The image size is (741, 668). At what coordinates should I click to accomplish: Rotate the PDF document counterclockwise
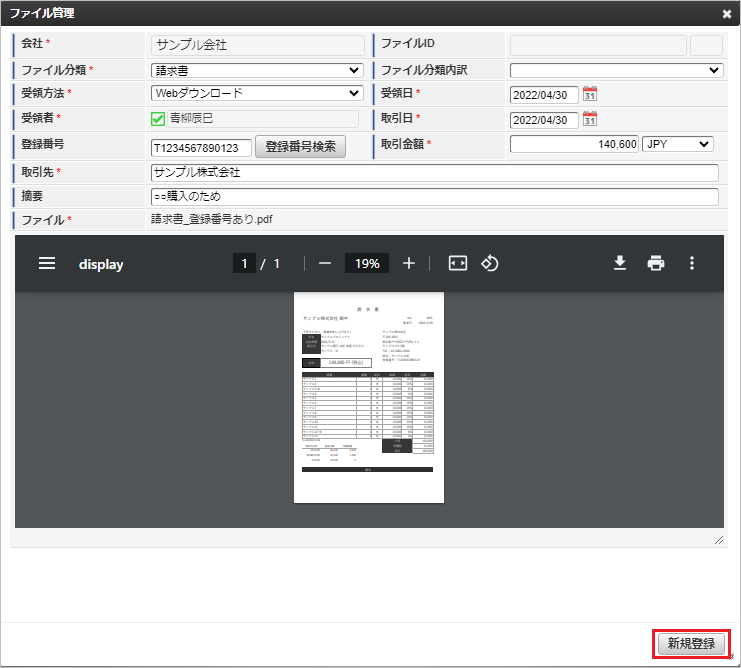point(490,264)
